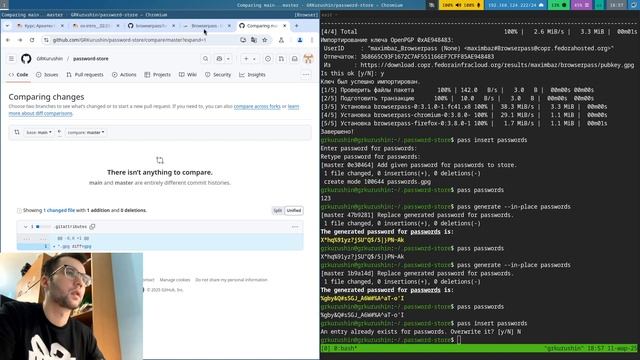Viewport: 640px width, 360px height.
Task: Click 'Do not share my personal information' link
Action: click(231, 280)
